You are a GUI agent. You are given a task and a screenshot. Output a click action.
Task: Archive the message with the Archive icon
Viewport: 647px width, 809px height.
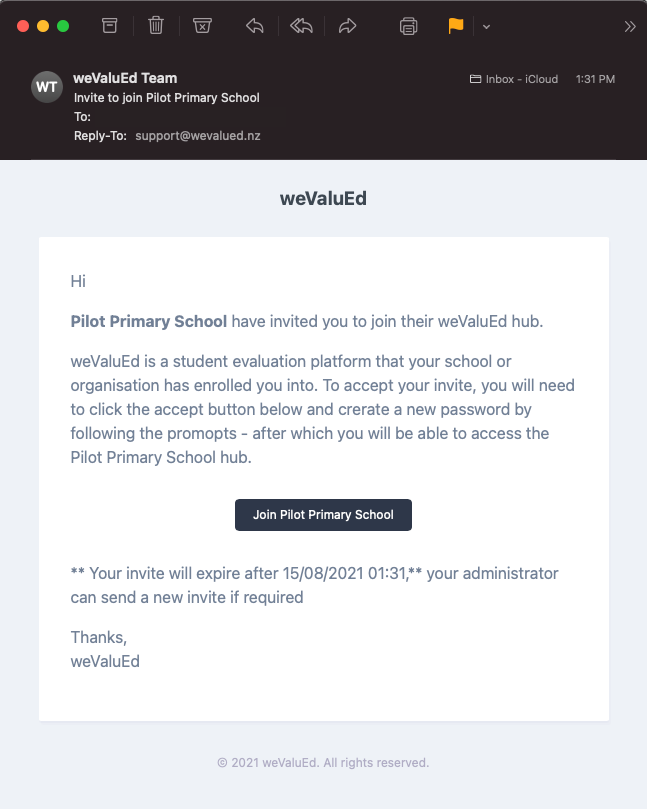pos(109,26)
